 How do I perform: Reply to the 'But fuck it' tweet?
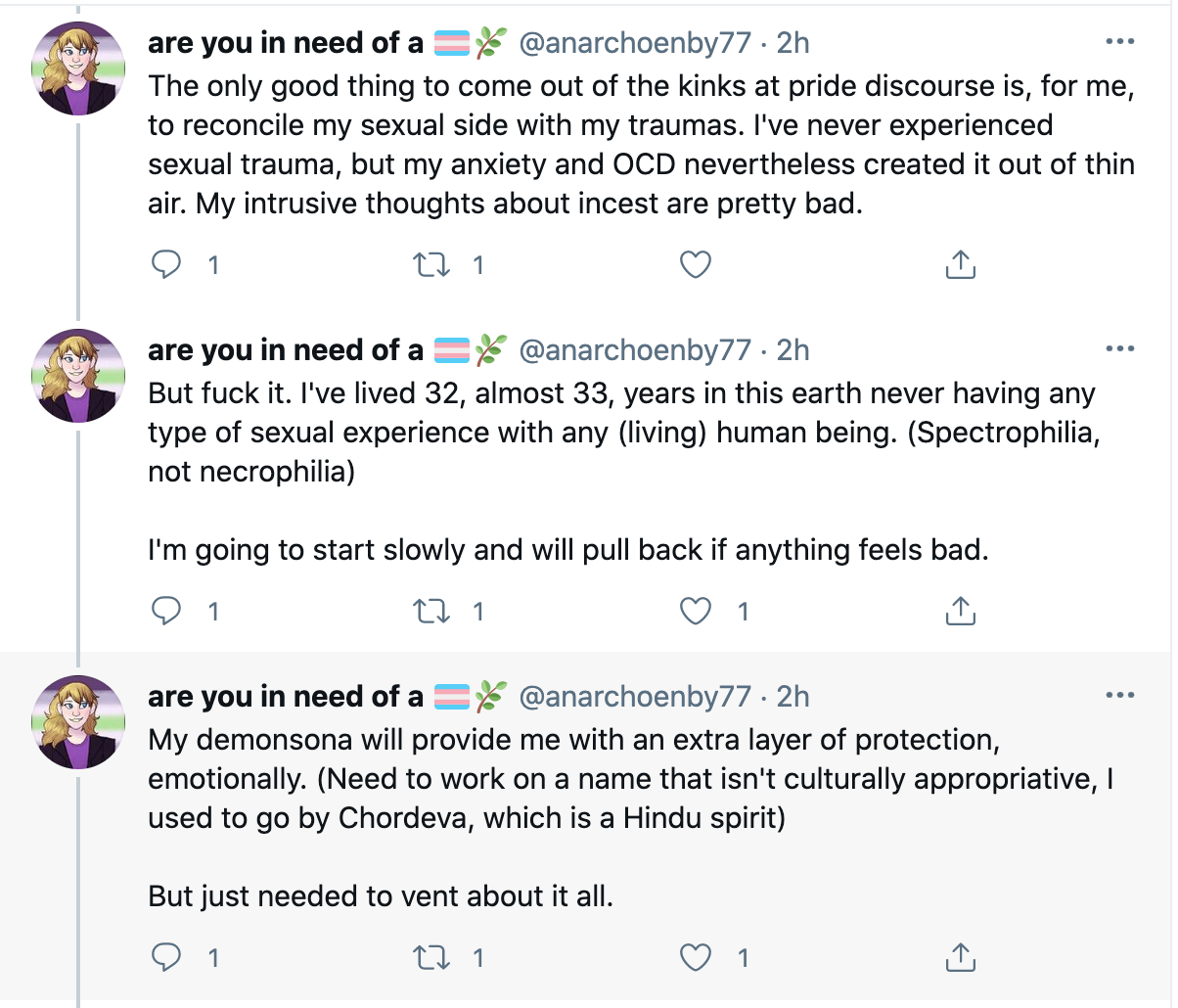[x=167, y=612]
